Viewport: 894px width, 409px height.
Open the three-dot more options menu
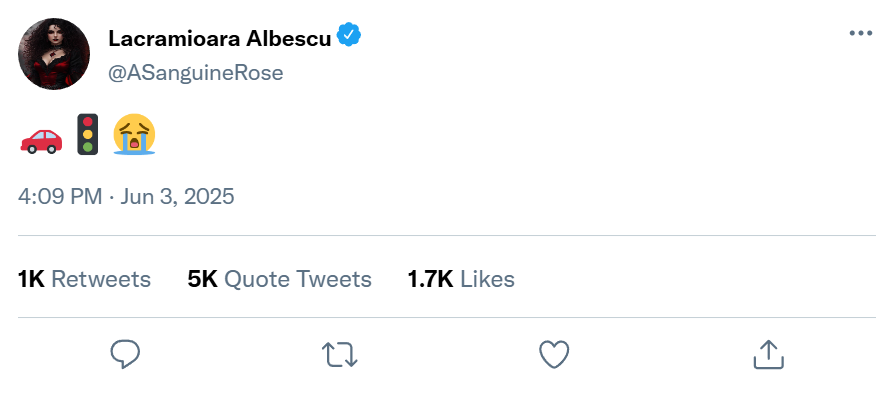click(x=860, y=33)
